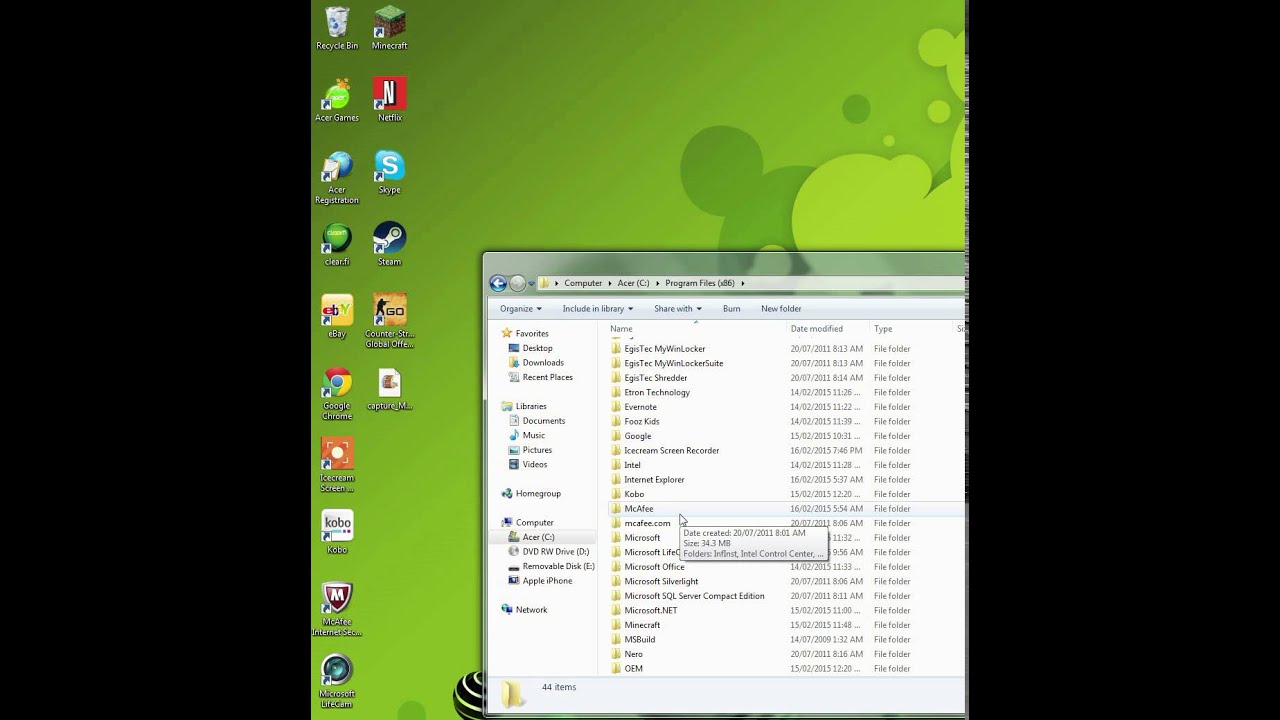This screenshot has width=1280, height=720.
Task: Select the Etron Technology folder
Action: [x=657, y=393]
